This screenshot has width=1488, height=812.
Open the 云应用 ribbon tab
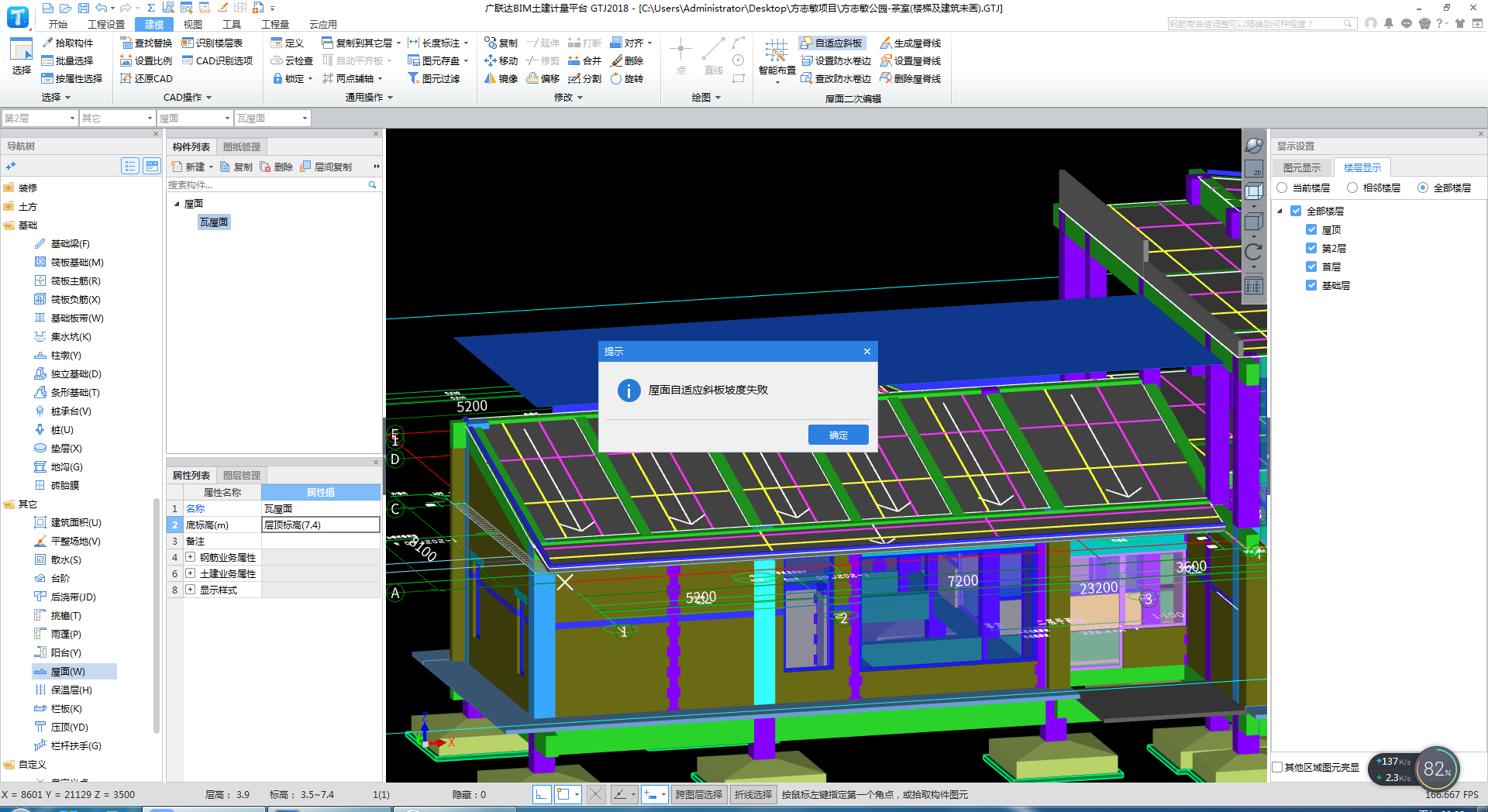(x=323, y=24)
